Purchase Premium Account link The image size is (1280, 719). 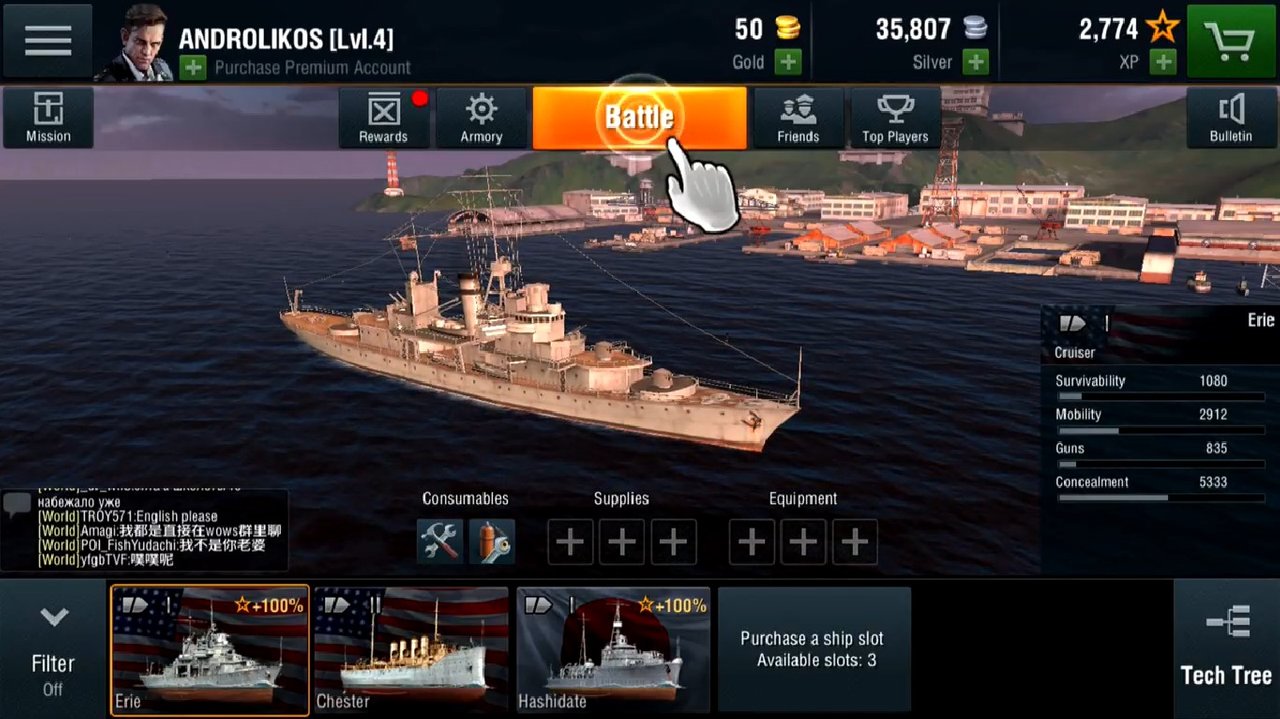[312, 68]
